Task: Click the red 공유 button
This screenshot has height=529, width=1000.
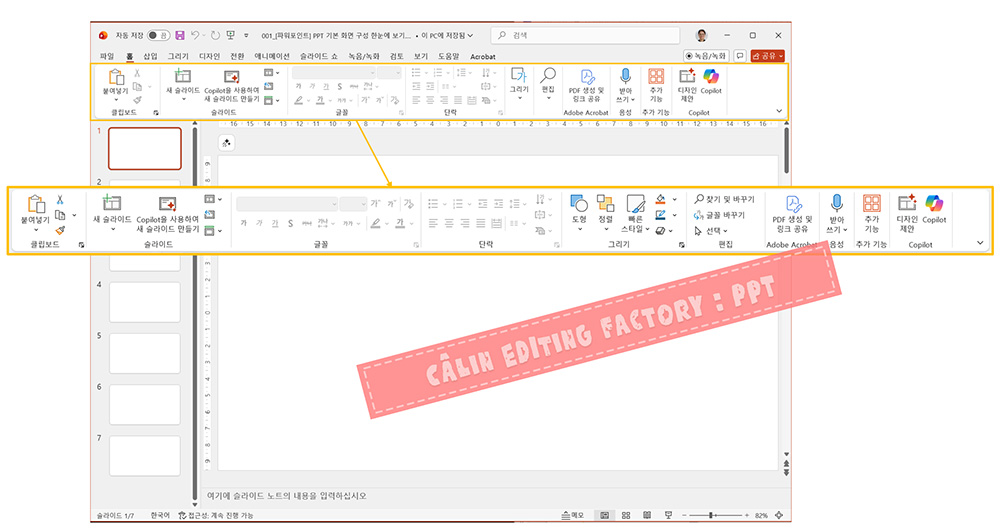Action: click(x=767, y=56)
